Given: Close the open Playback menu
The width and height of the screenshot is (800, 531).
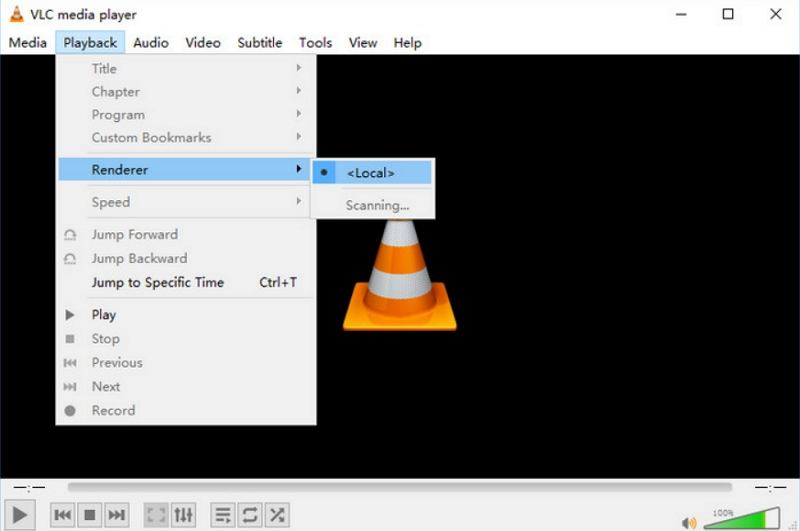Looking at the screenshot, I should pos(90,43).
